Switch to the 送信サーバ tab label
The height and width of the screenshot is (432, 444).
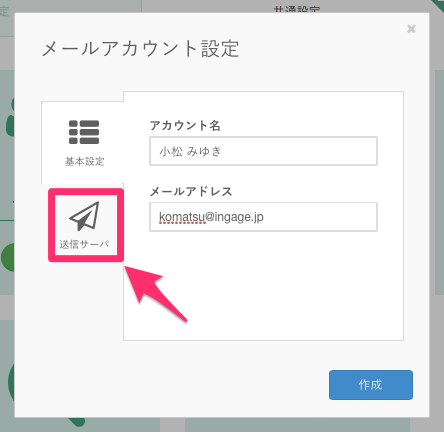point(84,244)
